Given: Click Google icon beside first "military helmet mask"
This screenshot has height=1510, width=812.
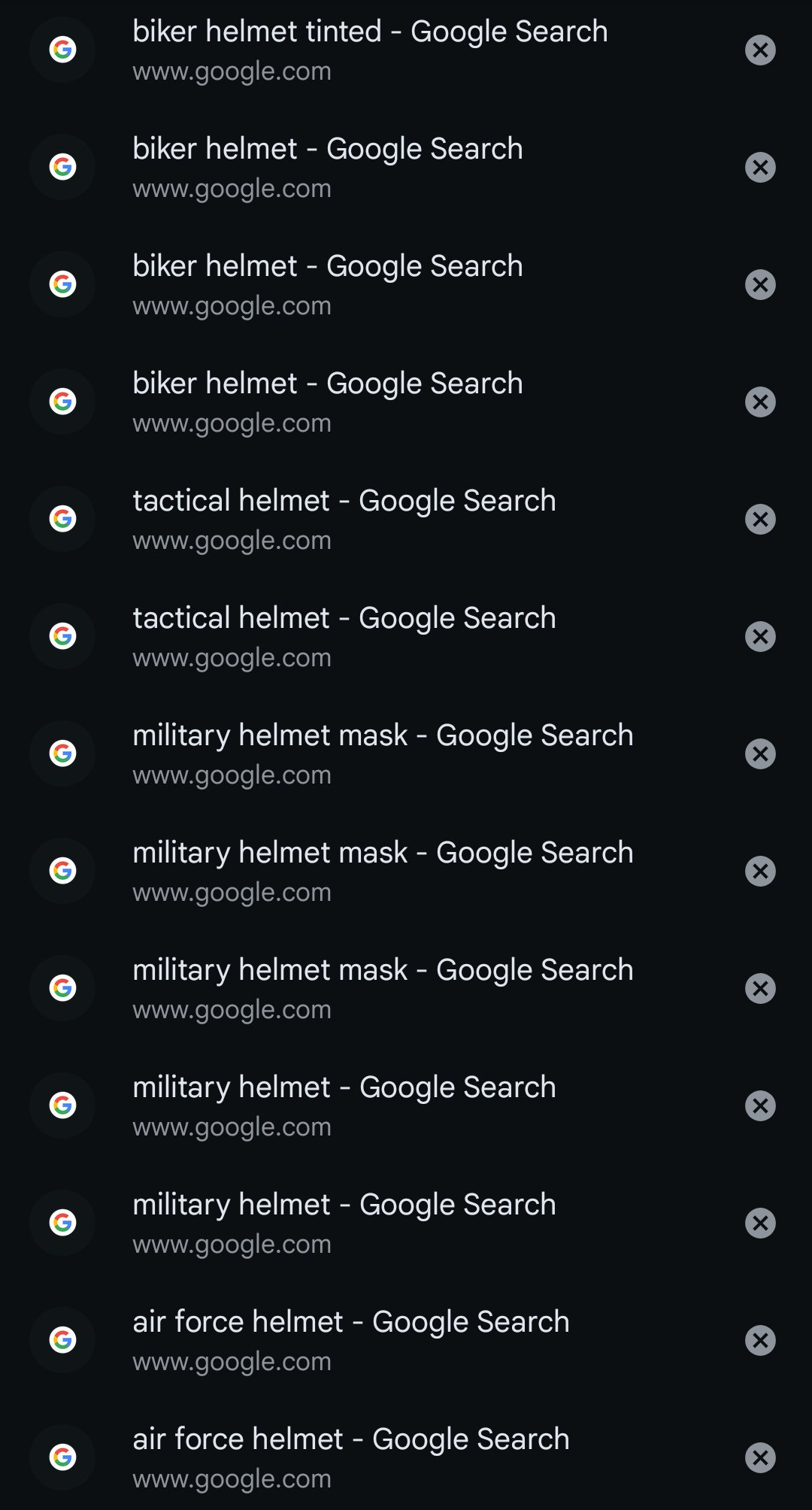Looking at the screenshot, I should pos(62,753).
